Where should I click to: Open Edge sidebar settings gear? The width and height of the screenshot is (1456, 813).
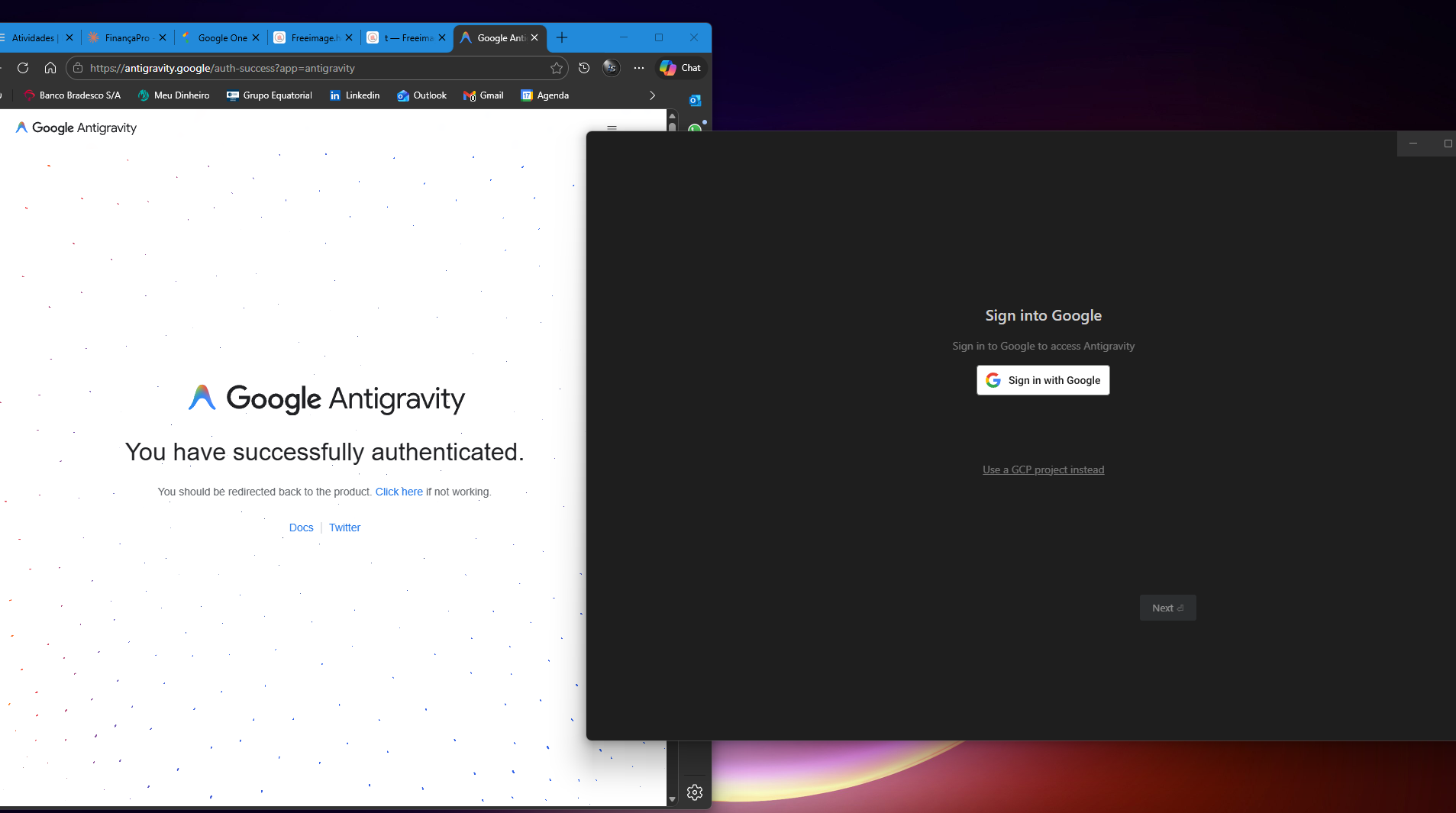(x=695, y=792)
